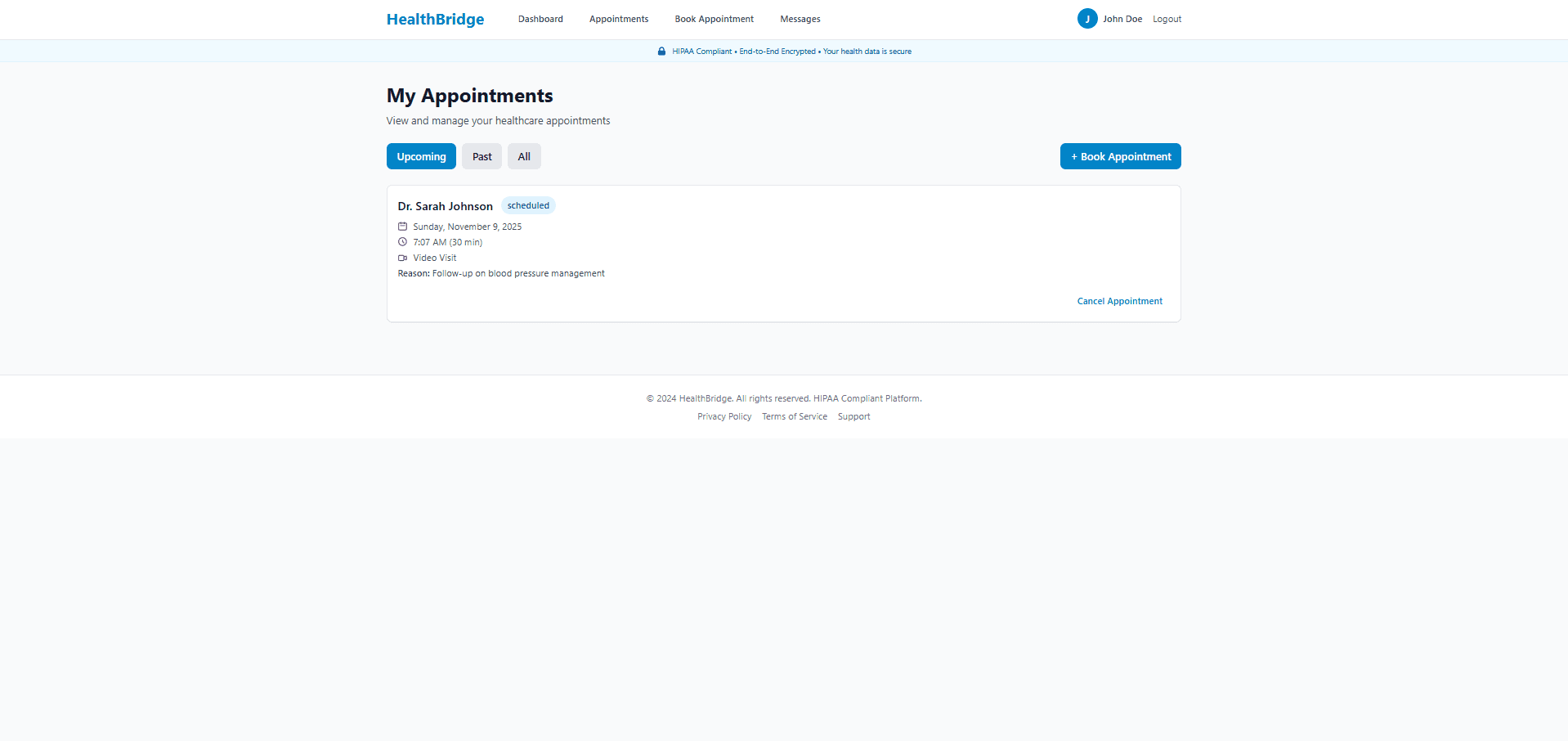
Task: Open the John Doe avatar circle
Action: (1087, 18)
